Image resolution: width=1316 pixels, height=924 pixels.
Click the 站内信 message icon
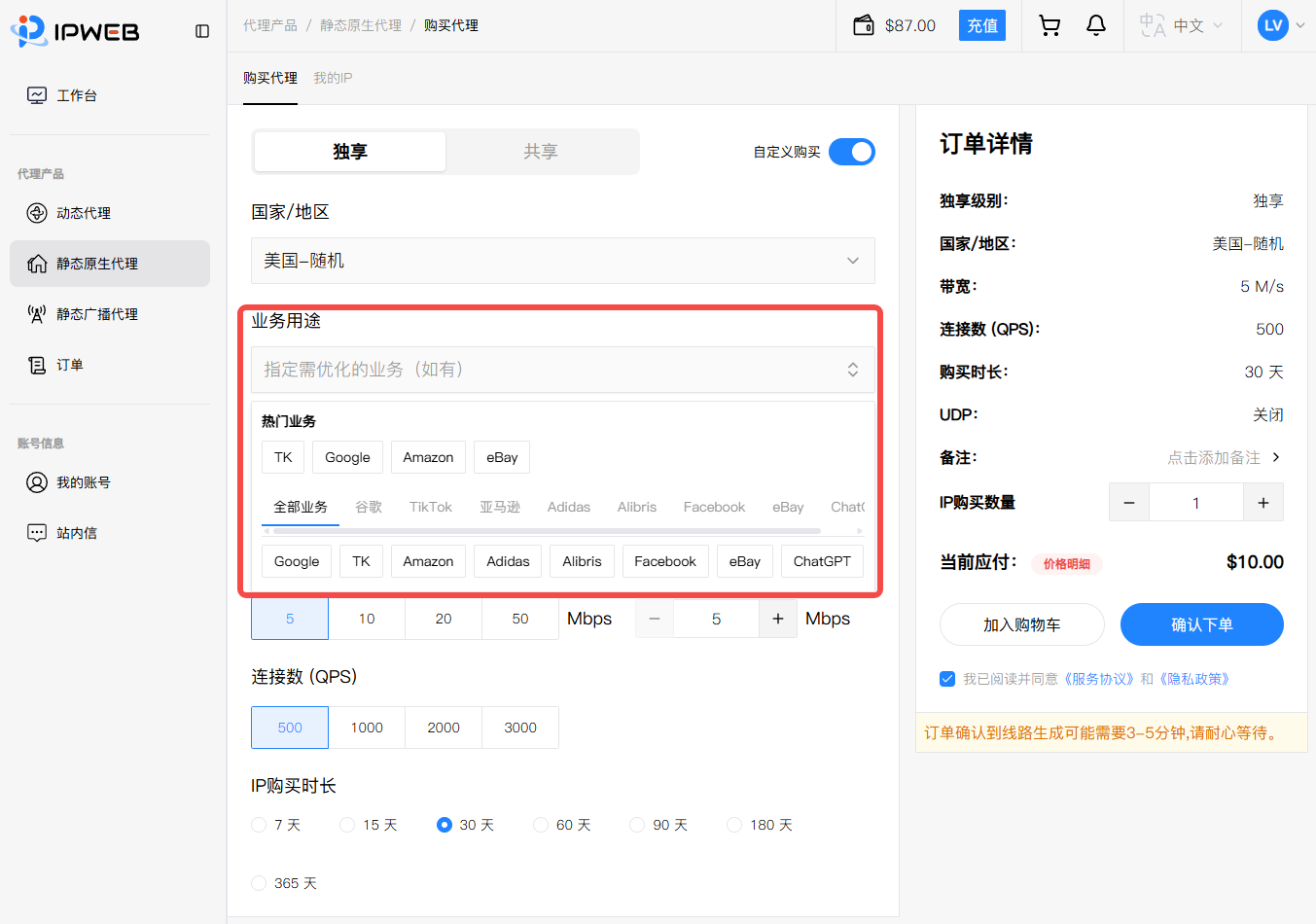[37, 533]
